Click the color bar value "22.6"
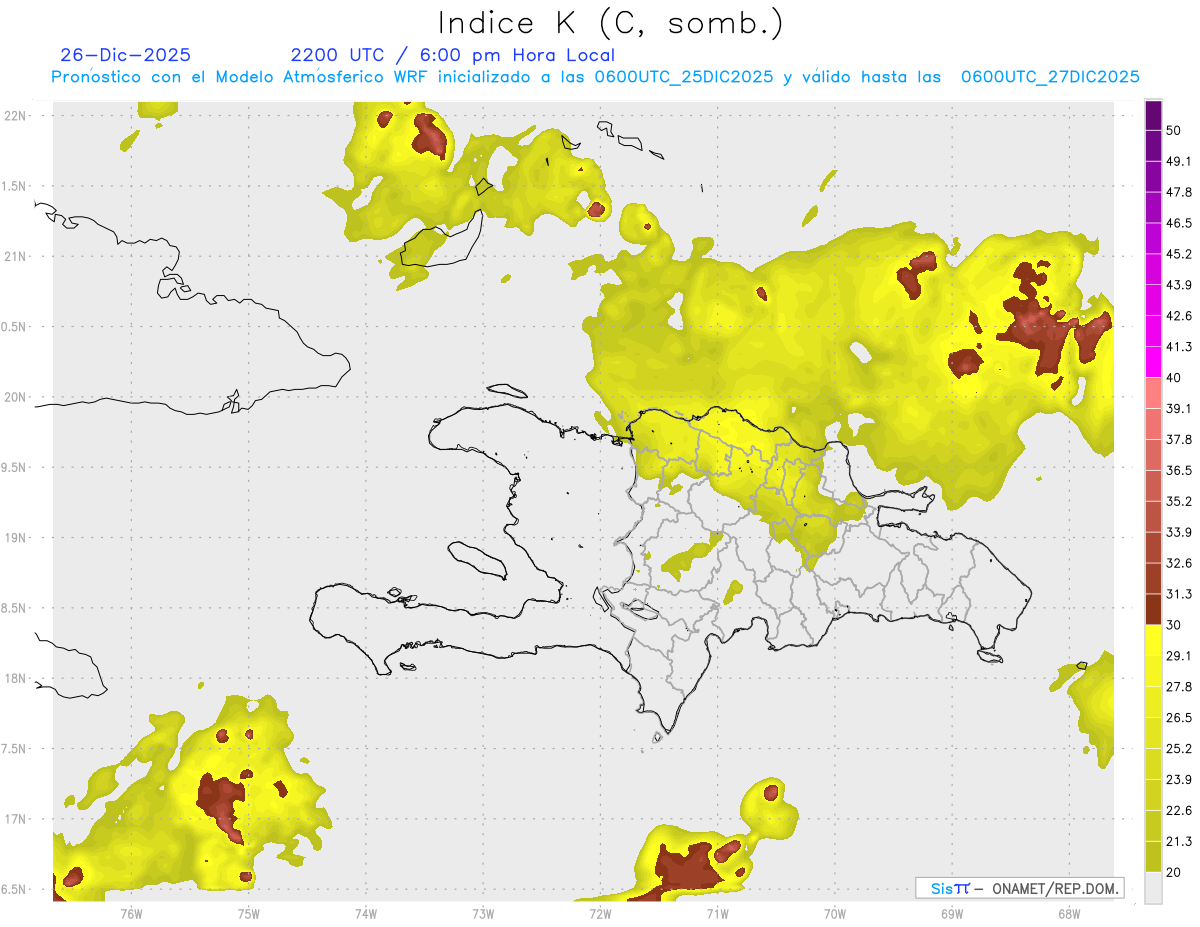This screenshot has width=1200, height=927. (1178, 811)
